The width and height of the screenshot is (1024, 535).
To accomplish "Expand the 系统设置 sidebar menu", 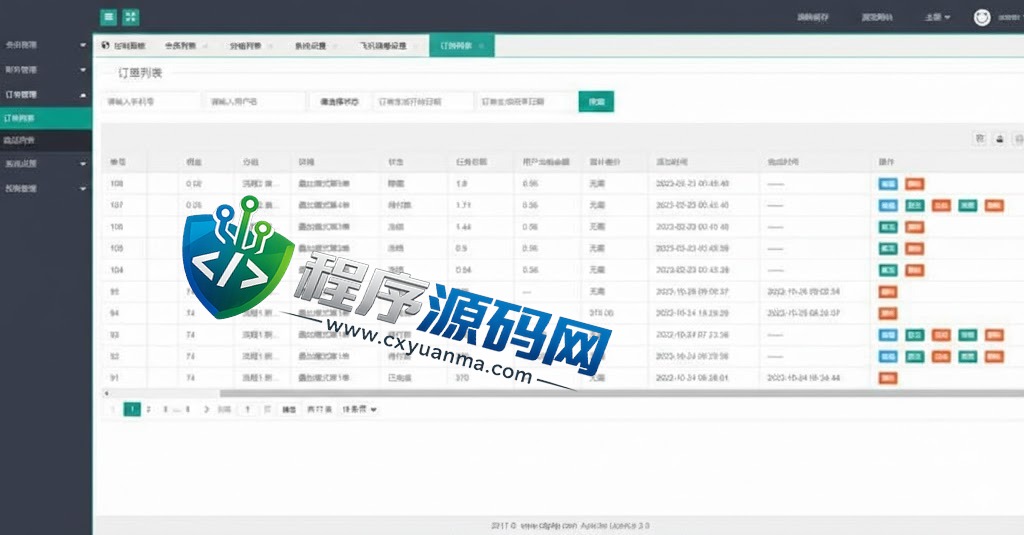I will [46, 164].
